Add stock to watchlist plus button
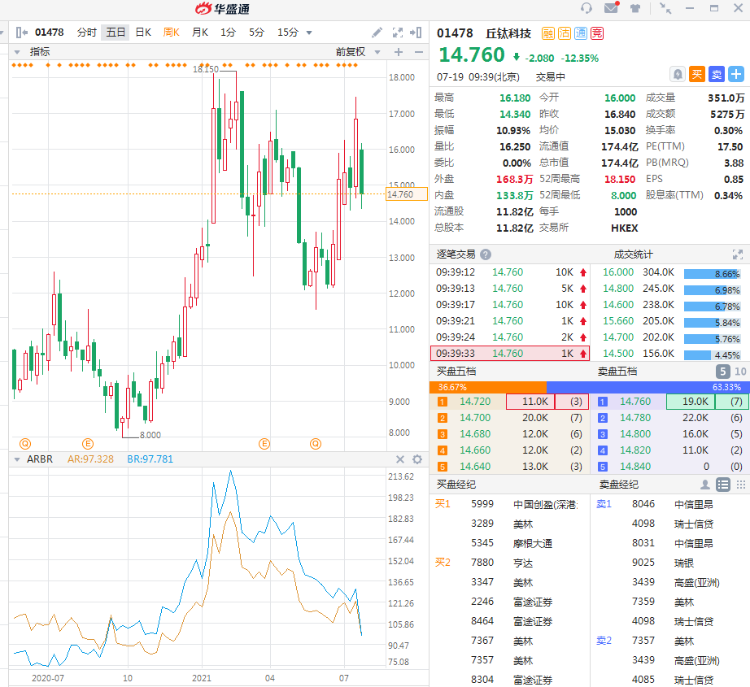This screenshot has height=687, width=750. pyautogui.click(x=736, y=75)
